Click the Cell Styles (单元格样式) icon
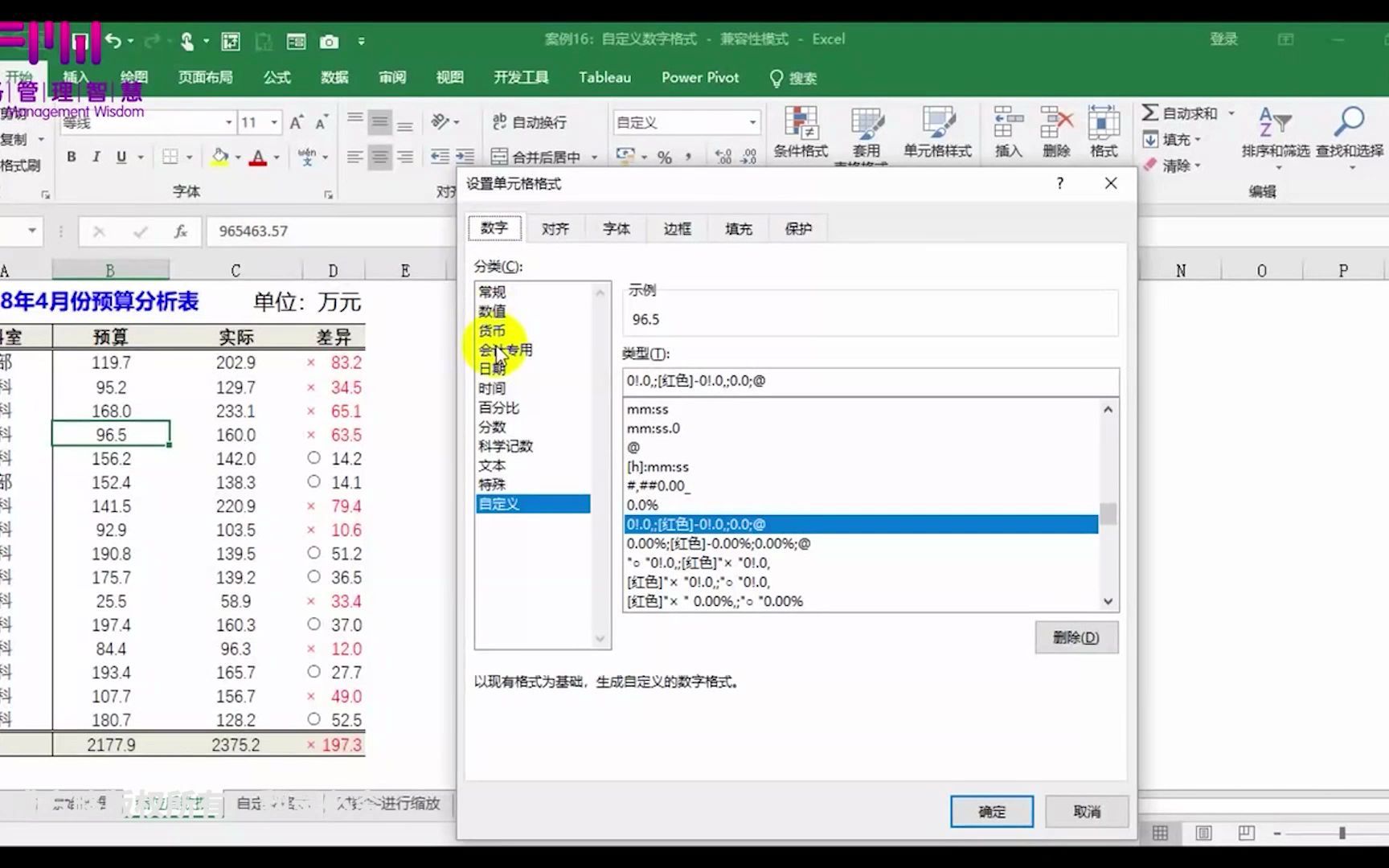The width and height of the screenshot is (1389, 868). coord(937,133)
